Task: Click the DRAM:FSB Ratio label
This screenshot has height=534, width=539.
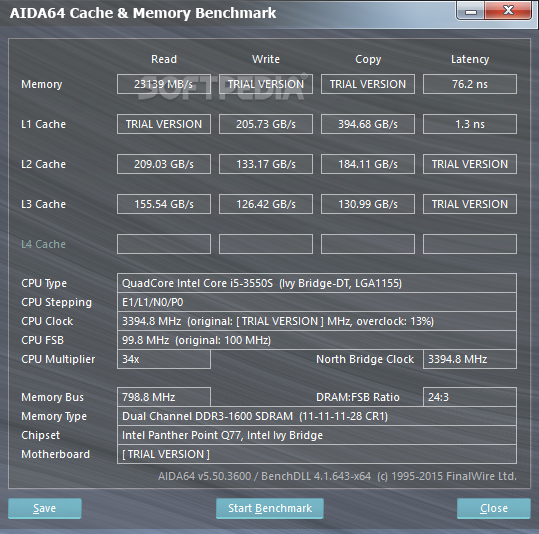Action: point(358,397)
